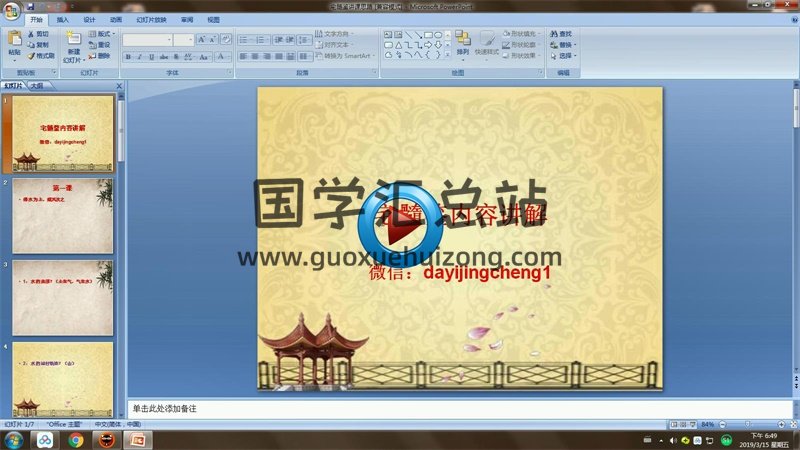The image size is (800, 450).
Task: Select the Right Arrow block shape
Action: pyautogui.click(x=428, y=45)
